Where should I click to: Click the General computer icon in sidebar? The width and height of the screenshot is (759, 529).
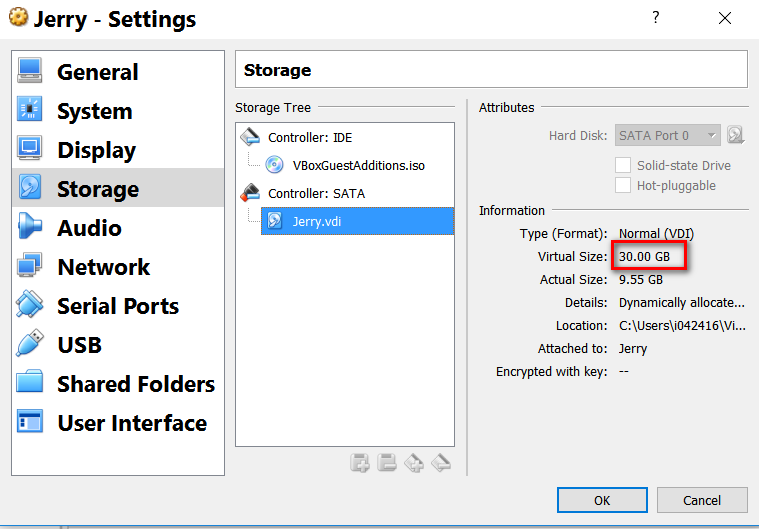[x=30, y=71]
